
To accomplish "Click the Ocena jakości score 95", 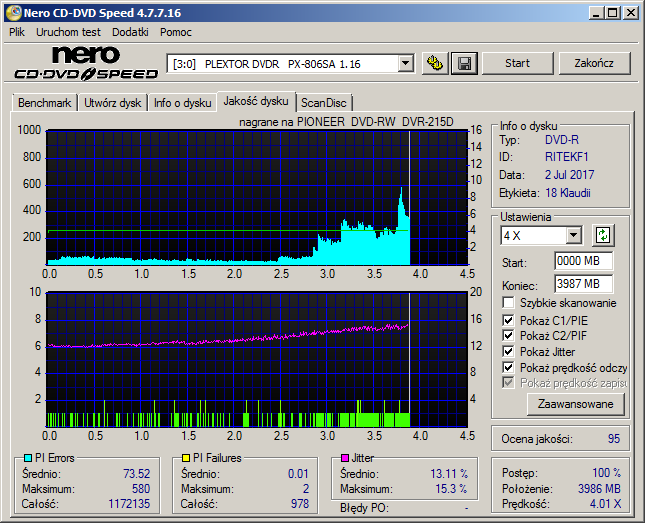I will click(614, 439).
